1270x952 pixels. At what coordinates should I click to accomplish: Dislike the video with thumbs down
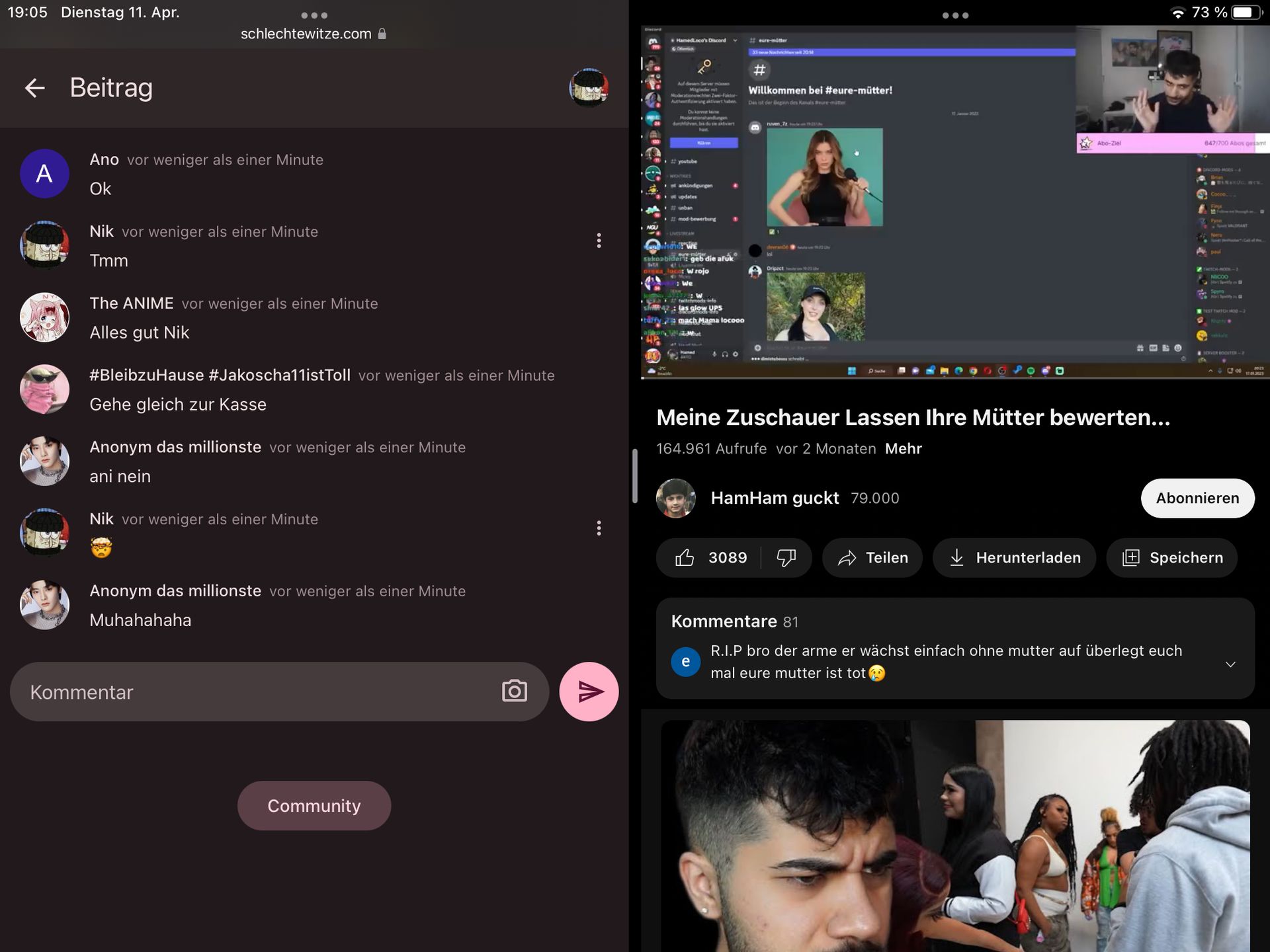point(786,558)
